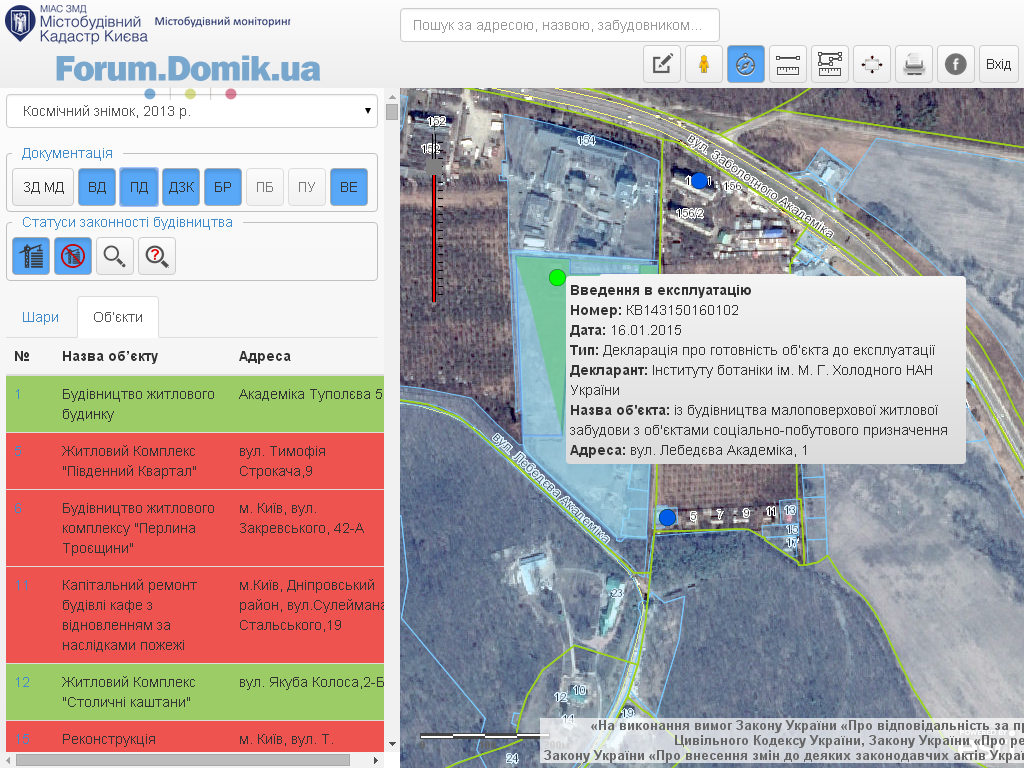1024x768 pixels.
Task: Activate the draw/edit note tool
Action: 662,64
